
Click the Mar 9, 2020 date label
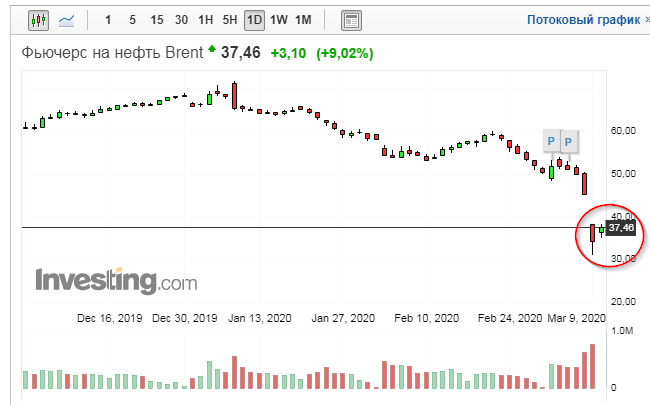(x=576, y=318)
